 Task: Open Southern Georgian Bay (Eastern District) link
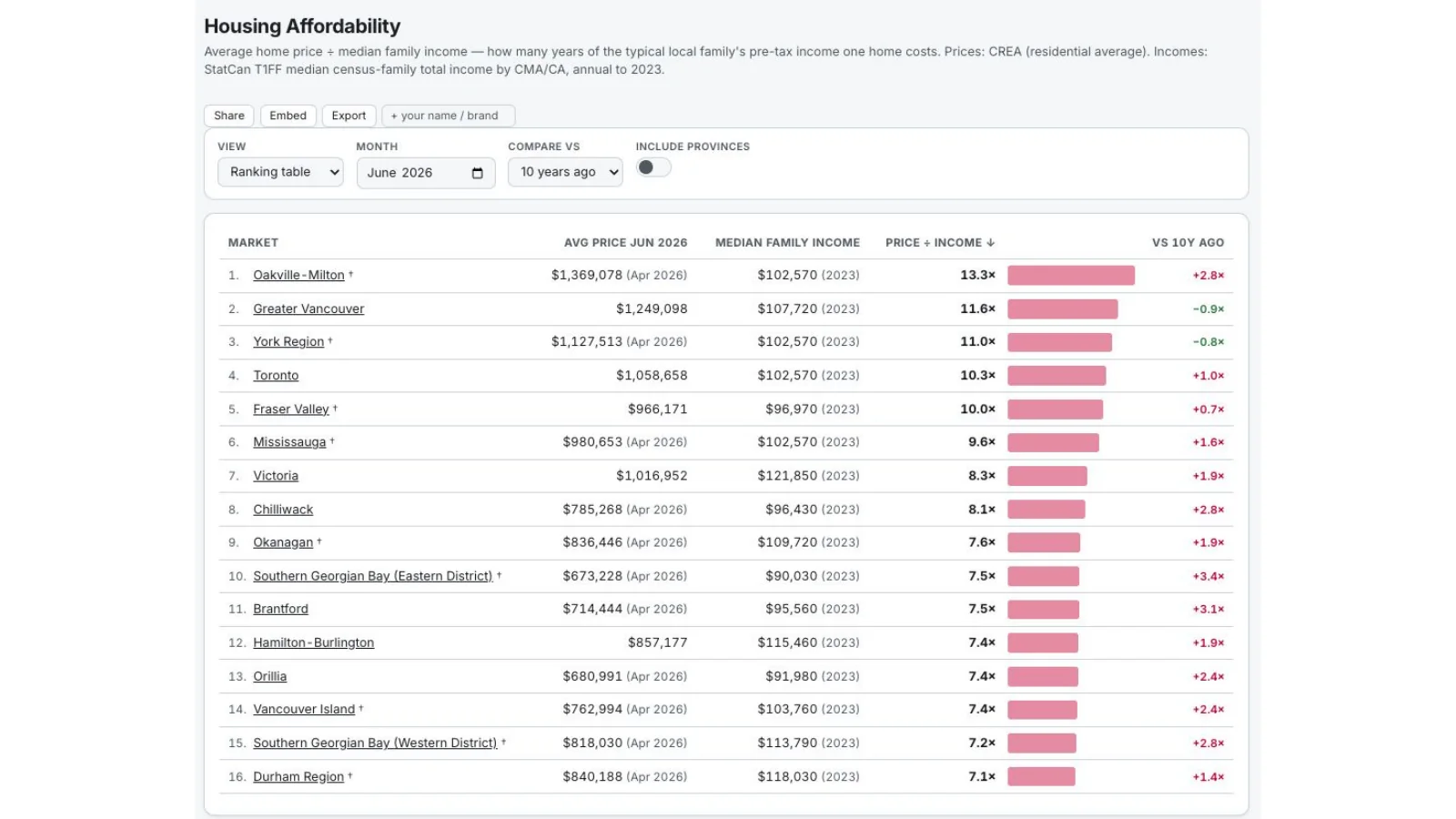[x=373, y=576]
